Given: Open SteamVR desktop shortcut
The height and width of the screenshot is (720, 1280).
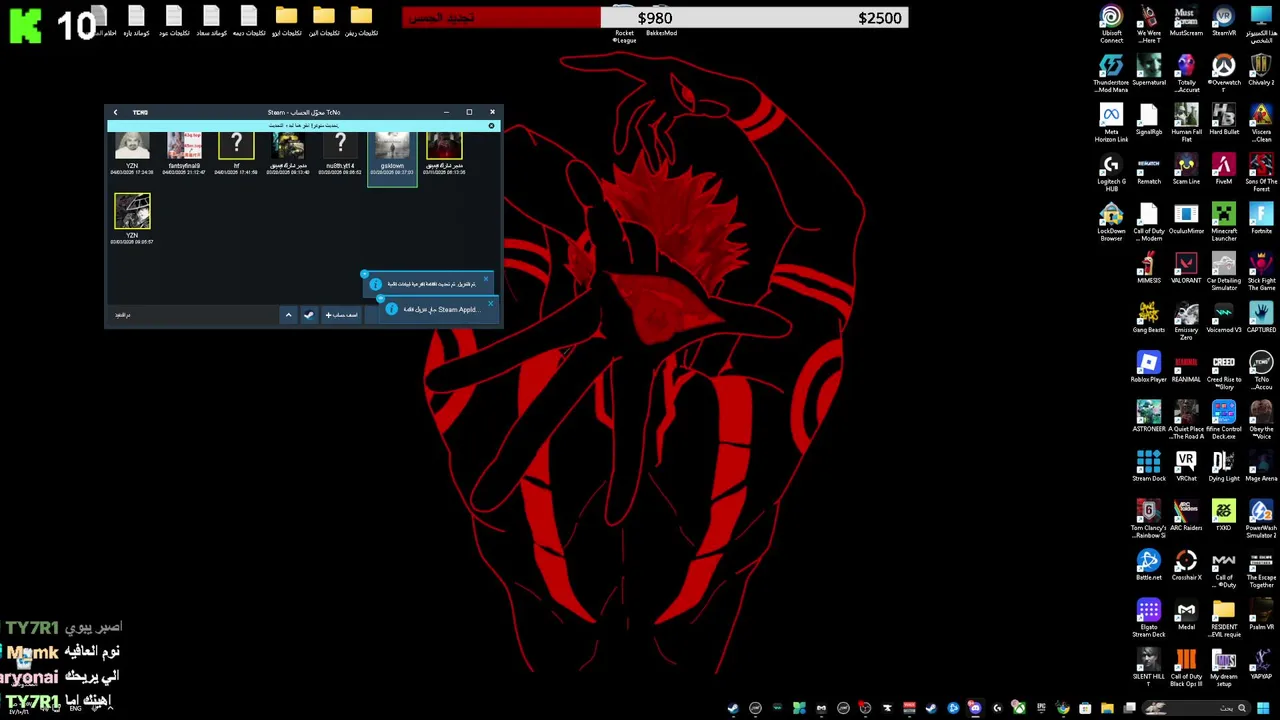Looking at the screenshot, I should pos(1223,22).
